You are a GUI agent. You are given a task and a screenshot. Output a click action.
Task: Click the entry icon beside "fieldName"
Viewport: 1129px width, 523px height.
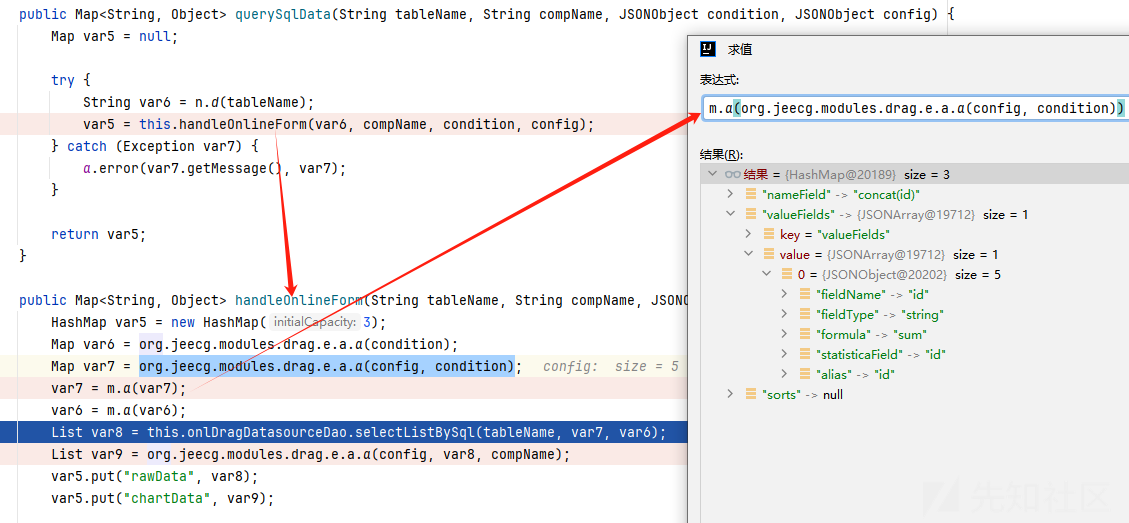(805, 295)
